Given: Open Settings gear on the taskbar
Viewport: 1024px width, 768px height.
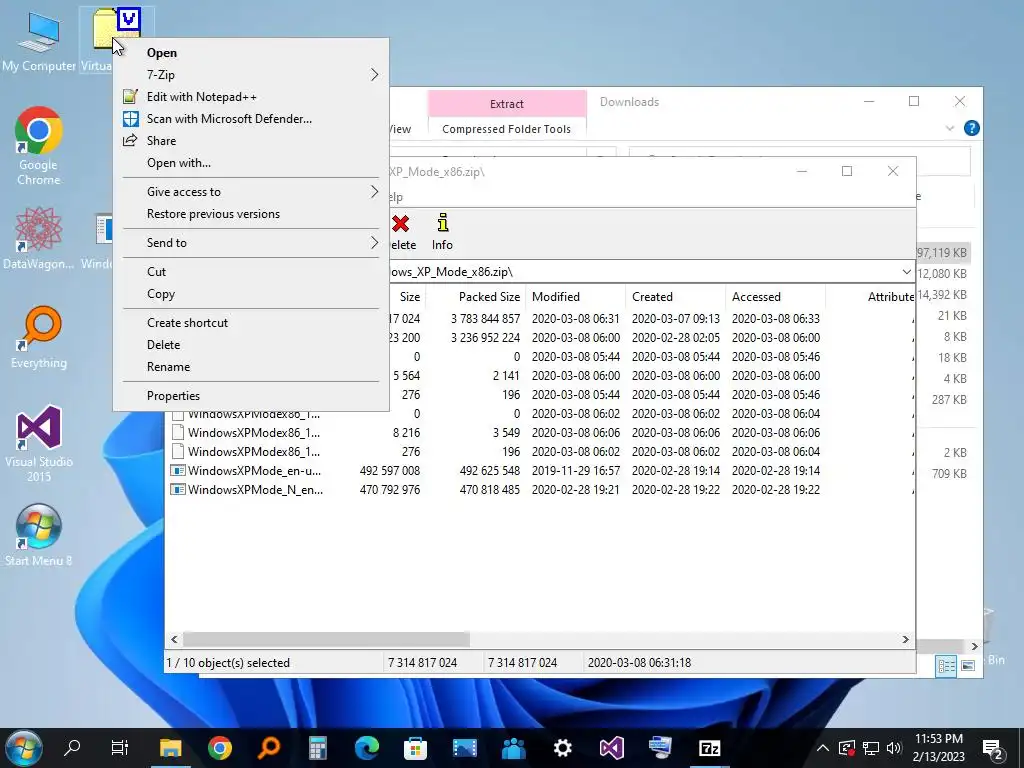Looking at the screenshot, I should coord(562,748).
